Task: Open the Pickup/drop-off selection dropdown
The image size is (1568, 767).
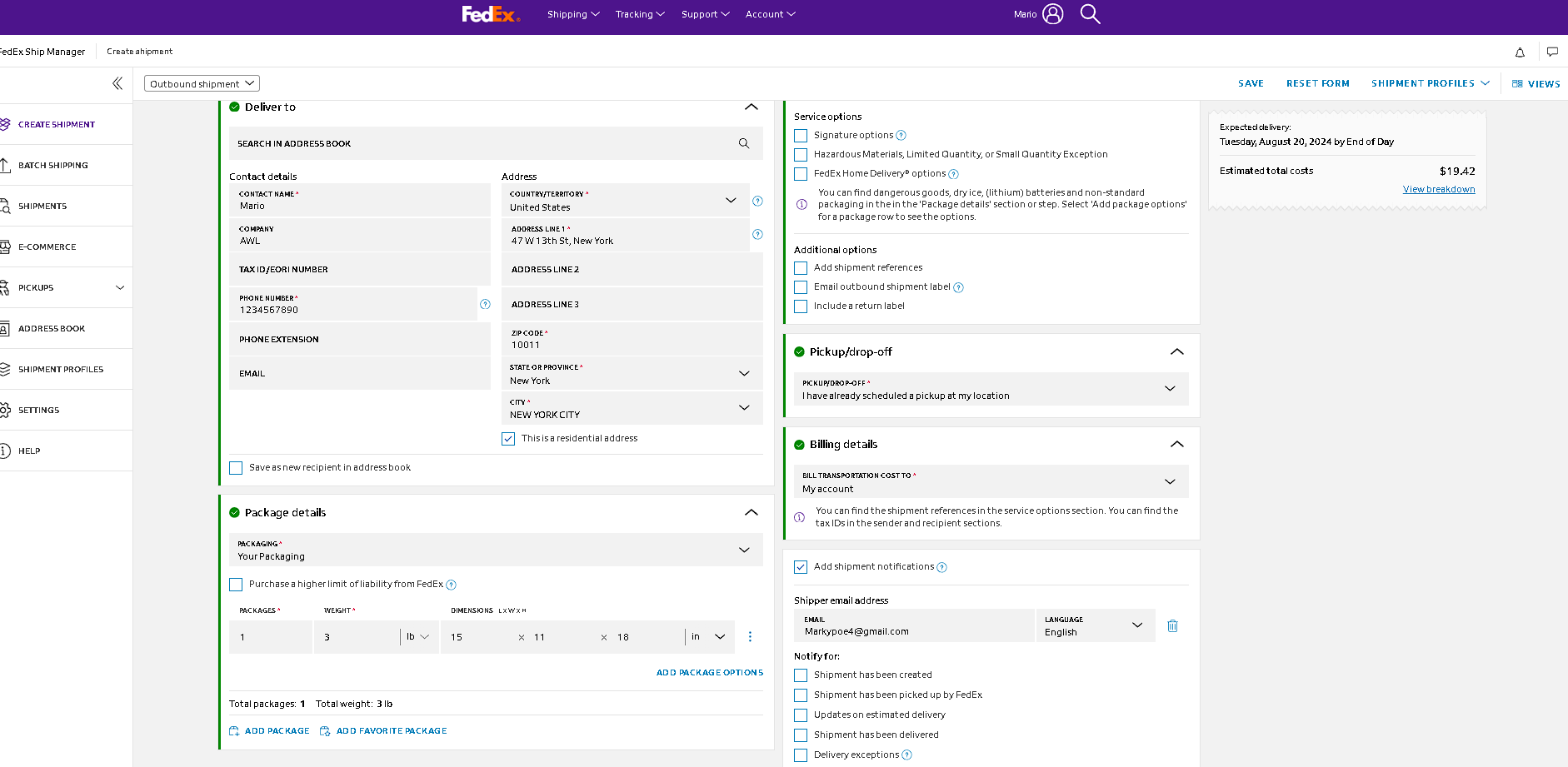Action: coord(991,389)
